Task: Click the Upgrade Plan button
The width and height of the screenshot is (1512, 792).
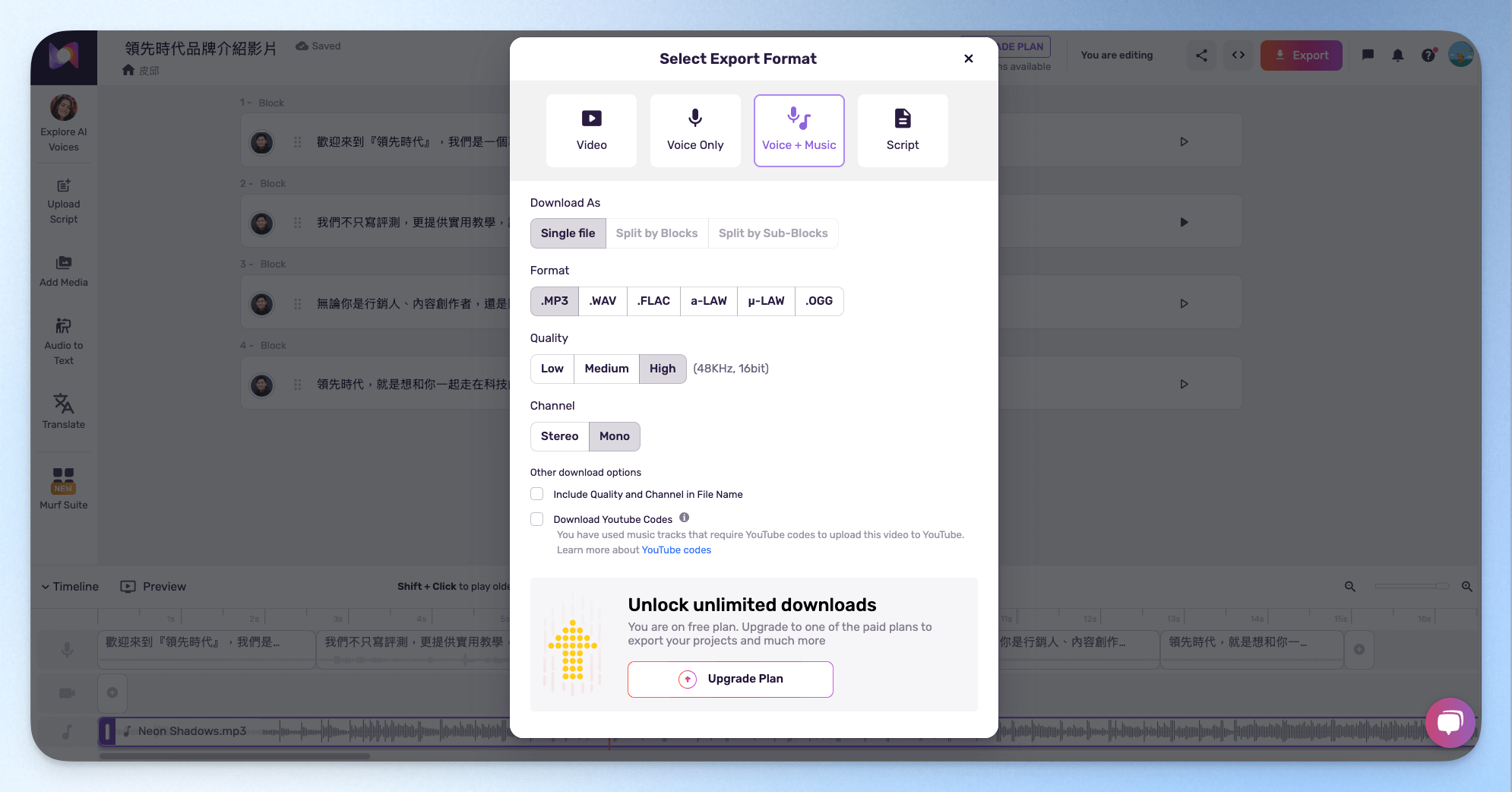Action: tap(730, 679)
